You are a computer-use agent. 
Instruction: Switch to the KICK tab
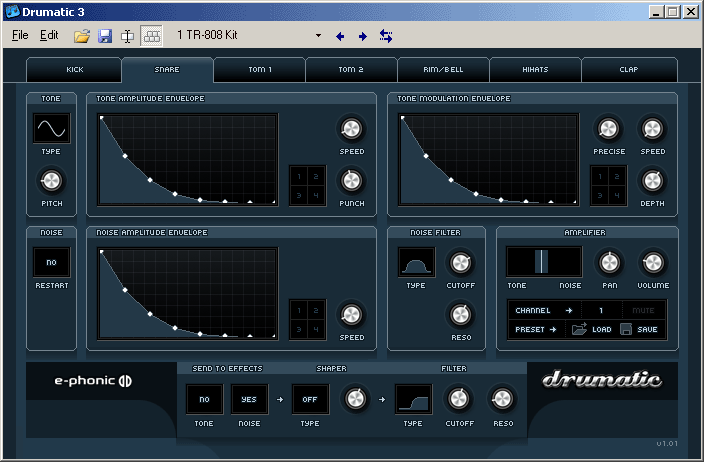click(74, 70)
